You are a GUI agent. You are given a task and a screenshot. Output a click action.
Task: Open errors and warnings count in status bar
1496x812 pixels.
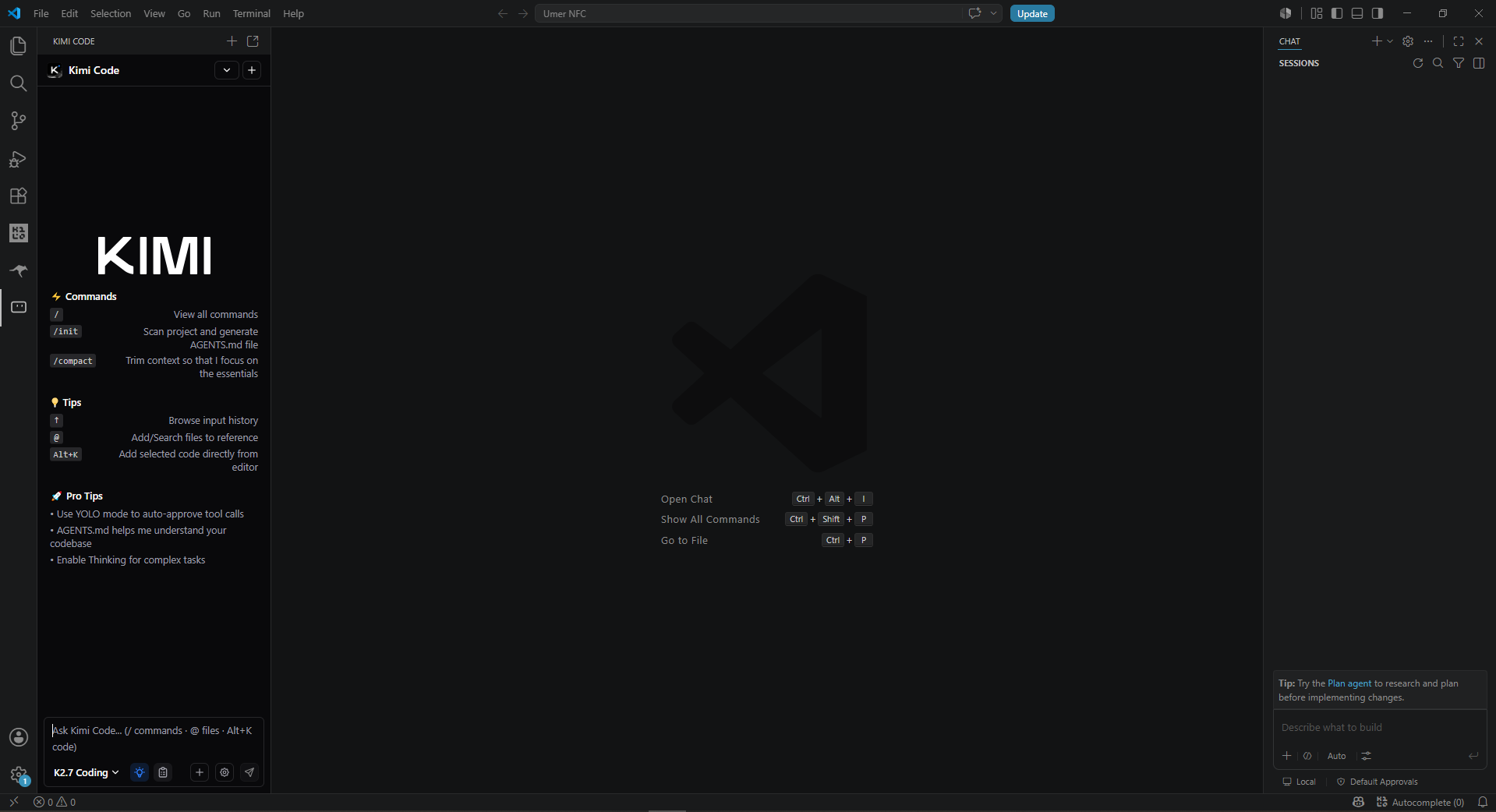tap(55, 802)
